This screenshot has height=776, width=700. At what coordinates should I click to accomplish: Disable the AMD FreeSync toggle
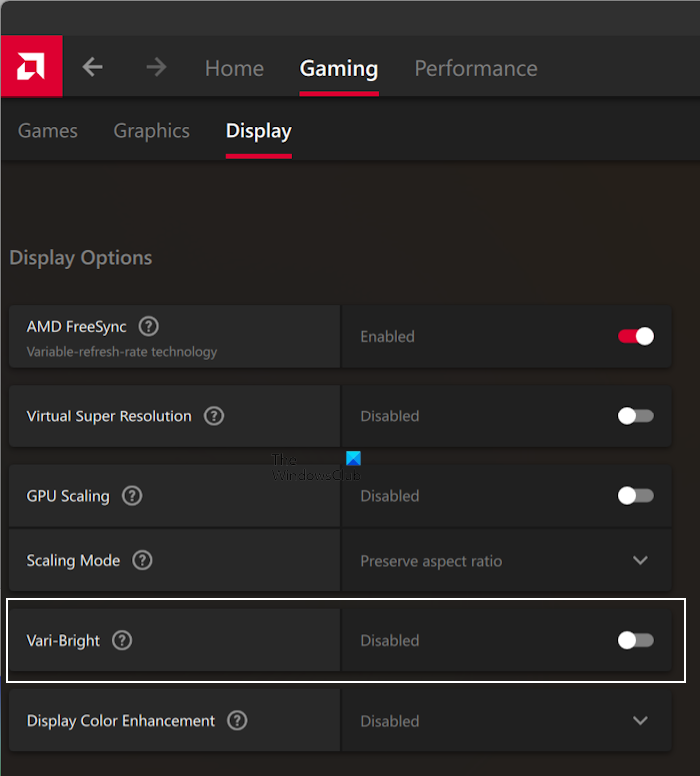pos(636,336)
